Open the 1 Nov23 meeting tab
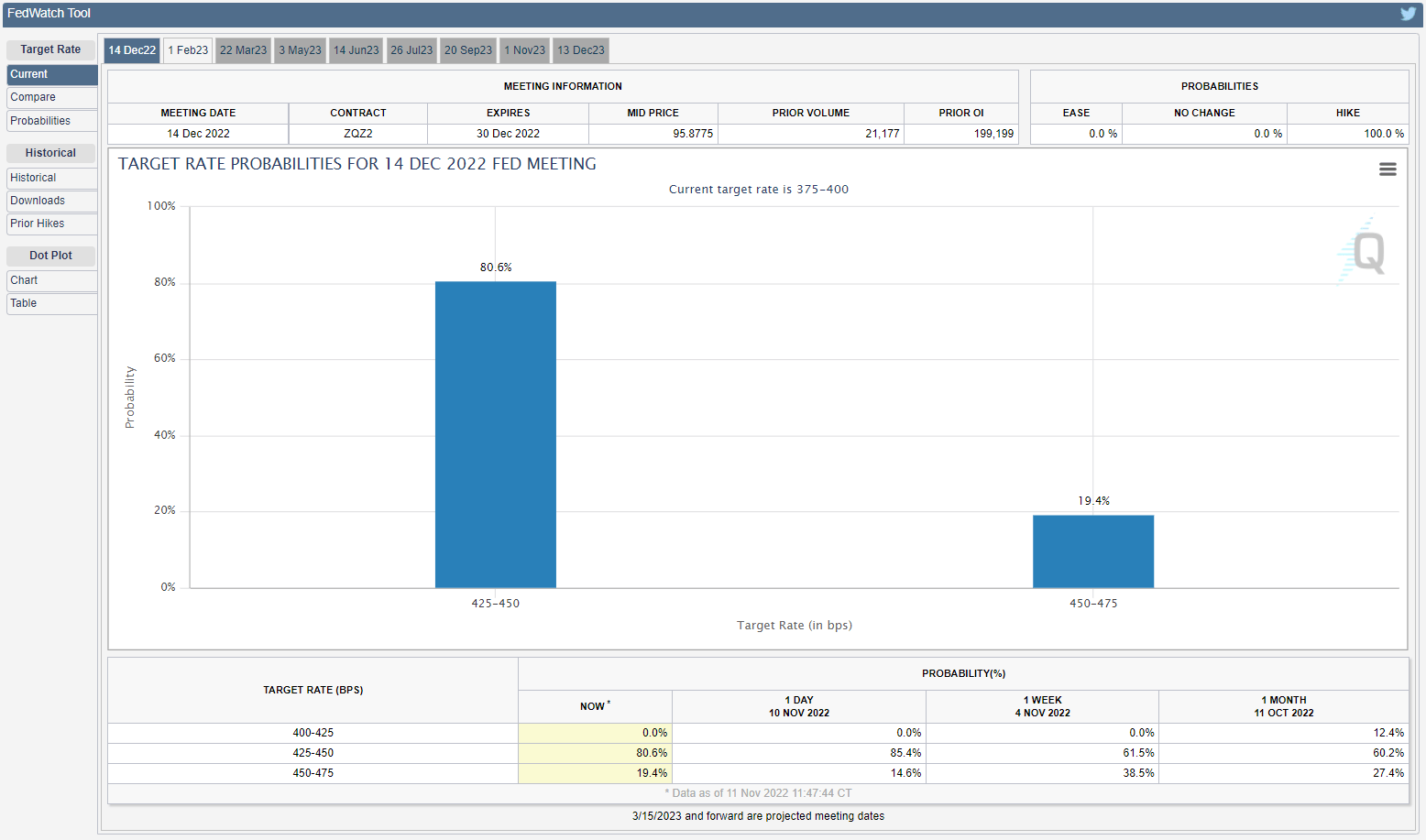 (525, 50)
